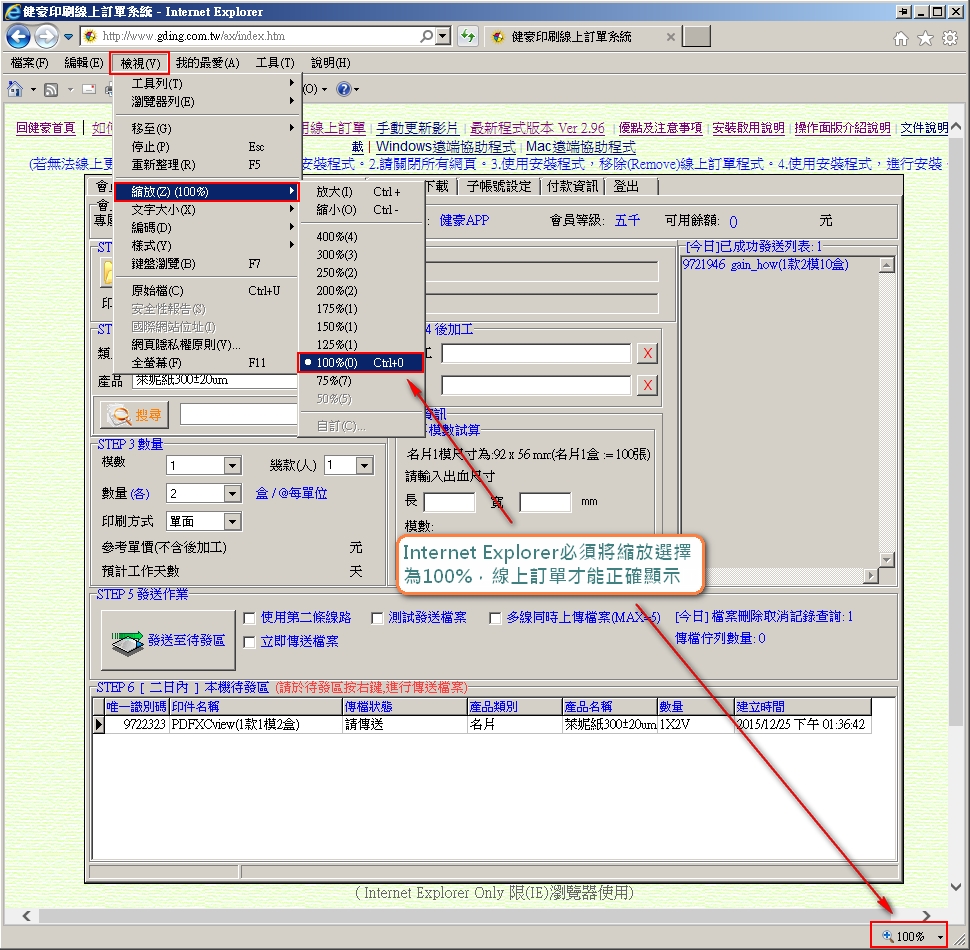The height and width of the screenshot is (950, 970).
Task: Open 回健豪首頁 link
Action: [45, 128]
